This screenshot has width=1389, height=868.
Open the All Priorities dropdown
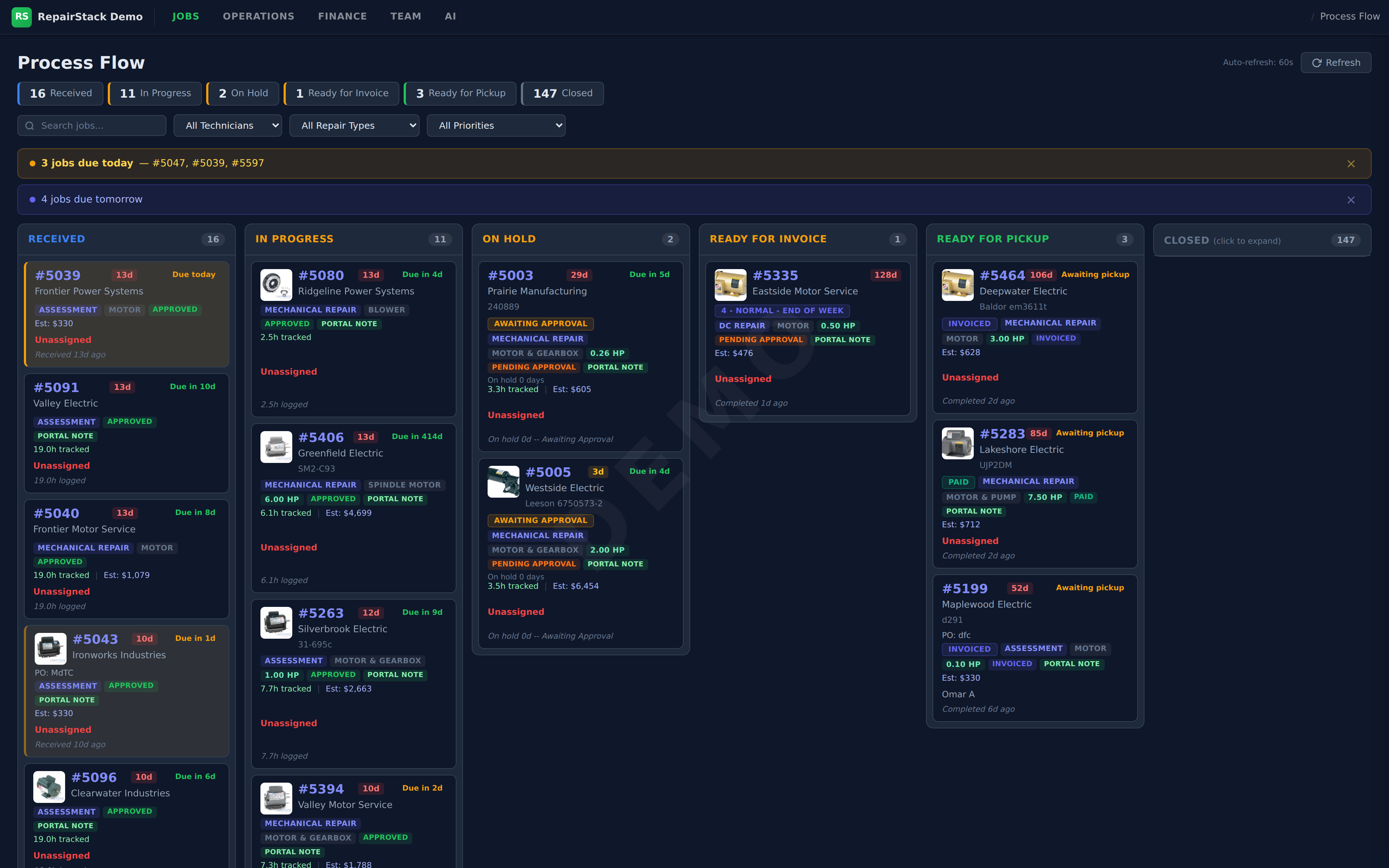[496, 126]
